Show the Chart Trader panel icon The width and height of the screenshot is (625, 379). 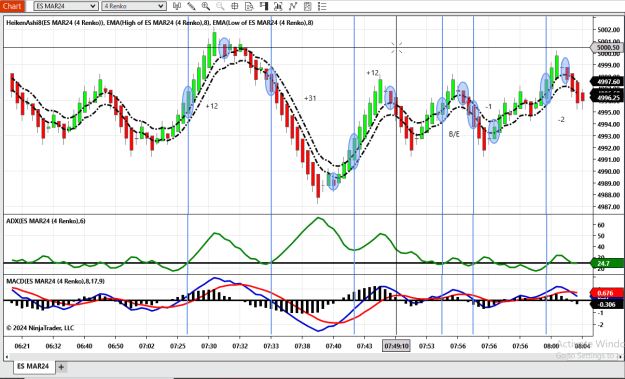click(x=263, y=6)
